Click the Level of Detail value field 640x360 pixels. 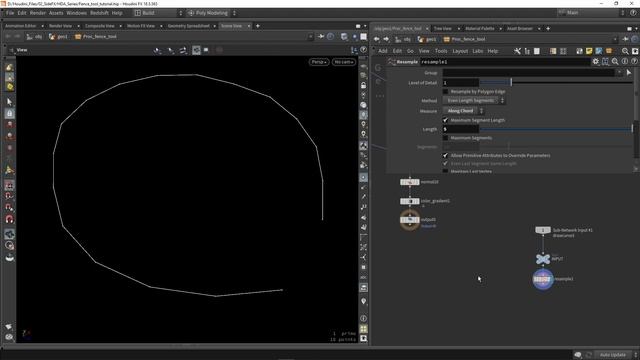pyautogui.click(x=461, y=82)
